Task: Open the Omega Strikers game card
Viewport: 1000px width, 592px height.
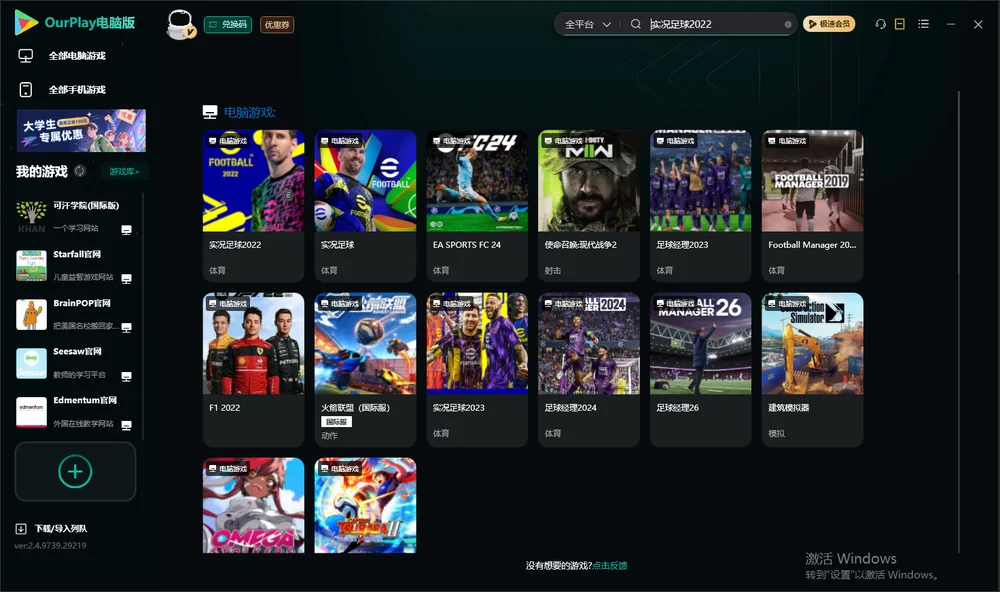Action: 253,505
